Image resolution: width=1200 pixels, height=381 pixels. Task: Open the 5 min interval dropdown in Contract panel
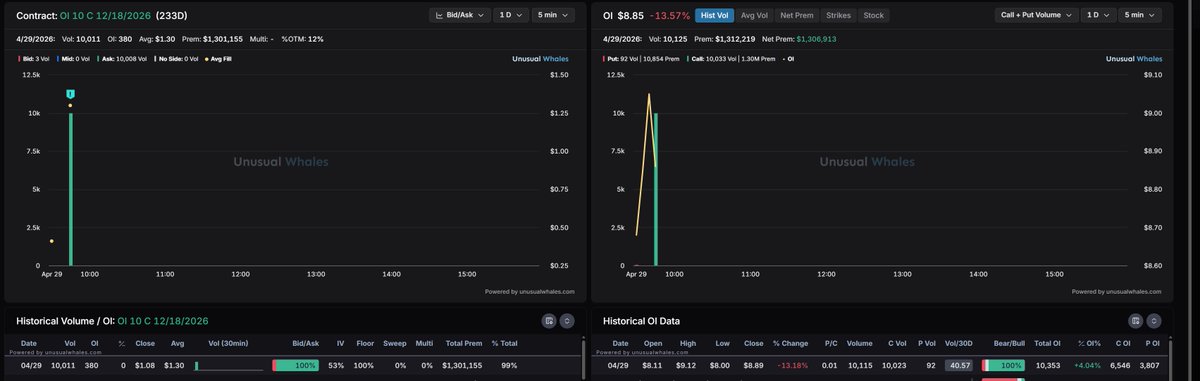[554, 15]
